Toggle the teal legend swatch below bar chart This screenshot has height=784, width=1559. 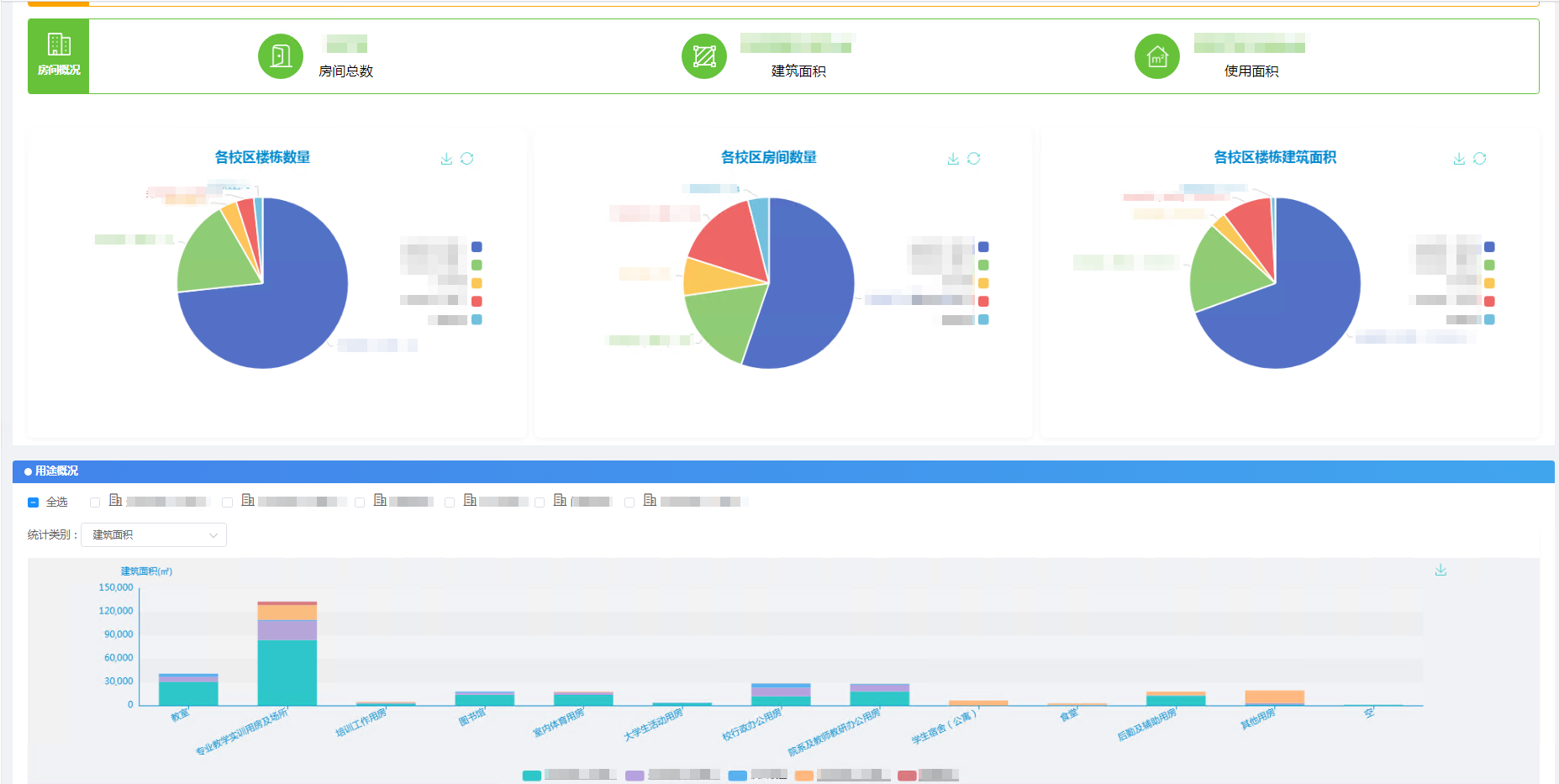[531, 776]
